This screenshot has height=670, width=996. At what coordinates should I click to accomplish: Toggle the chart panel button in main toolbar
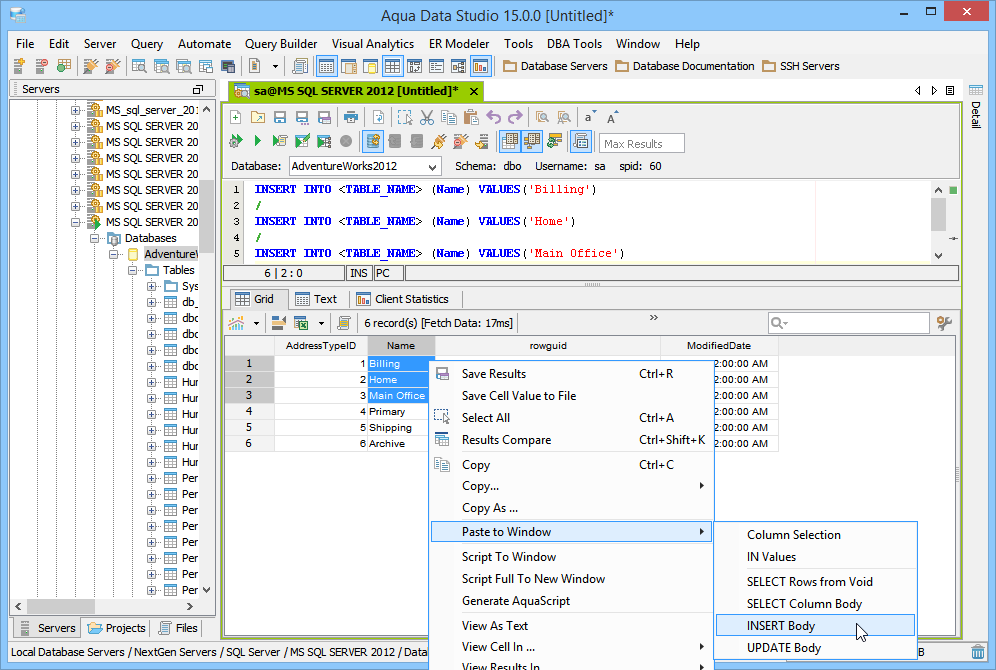click(480, 66)
